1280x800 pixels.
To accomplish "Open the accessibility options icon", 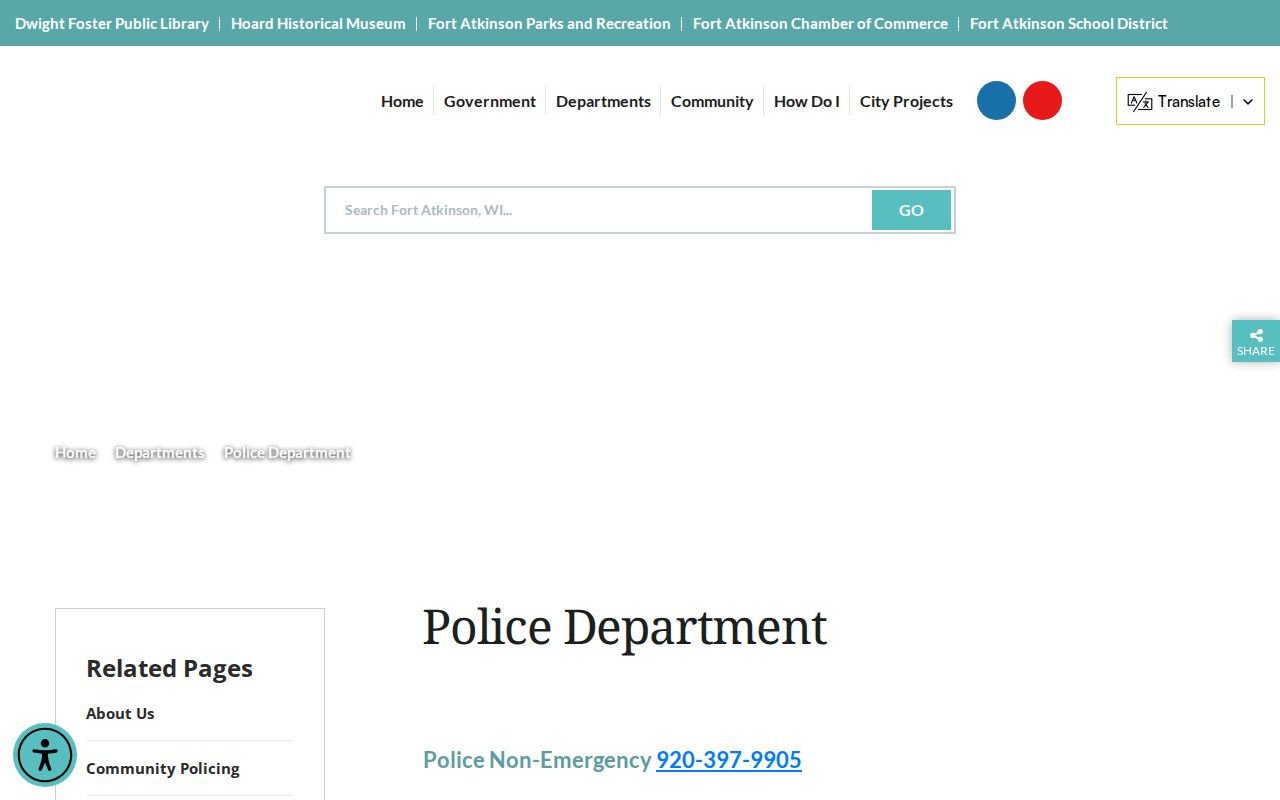I will (x=45, y=755).
